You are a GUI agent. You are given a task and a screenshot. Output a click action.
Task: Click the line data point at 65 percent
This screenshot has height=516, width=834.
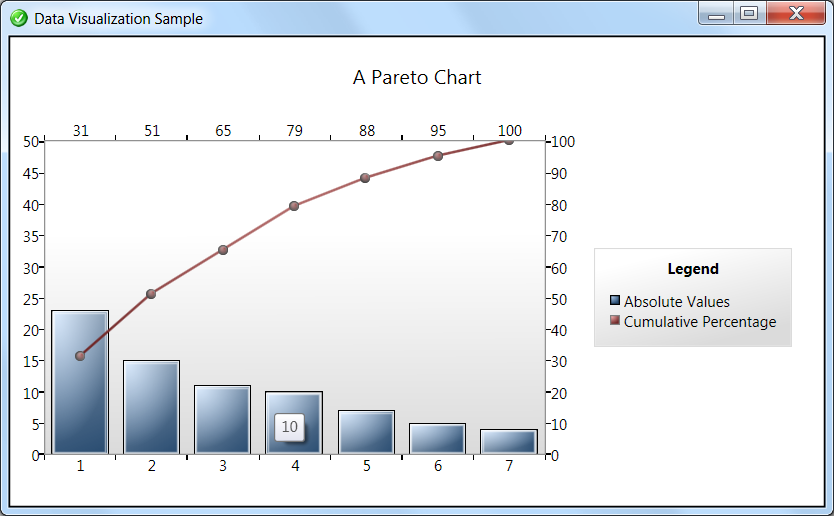click(x=223, y=250)
